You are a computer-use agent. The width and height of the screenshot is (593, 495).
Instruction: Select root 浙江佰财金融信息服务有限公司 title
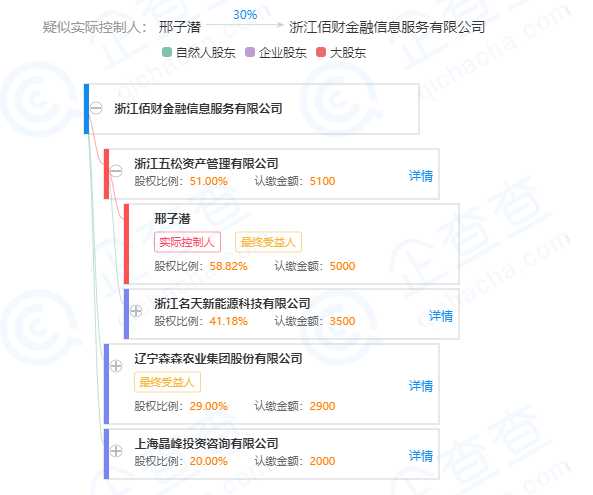[x=198, y=109]
